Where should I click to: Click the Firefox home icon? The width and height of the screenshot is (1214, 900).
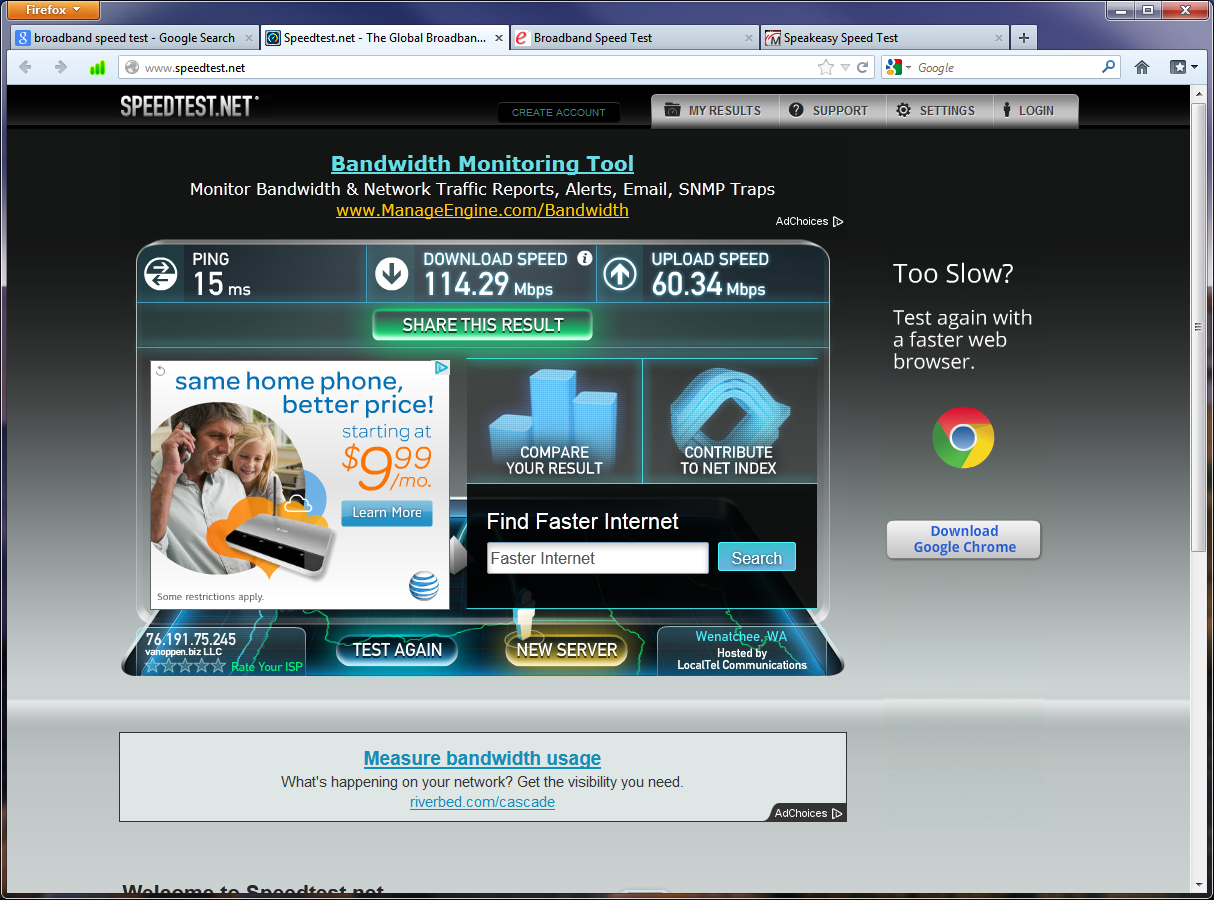coord(1142,68)
